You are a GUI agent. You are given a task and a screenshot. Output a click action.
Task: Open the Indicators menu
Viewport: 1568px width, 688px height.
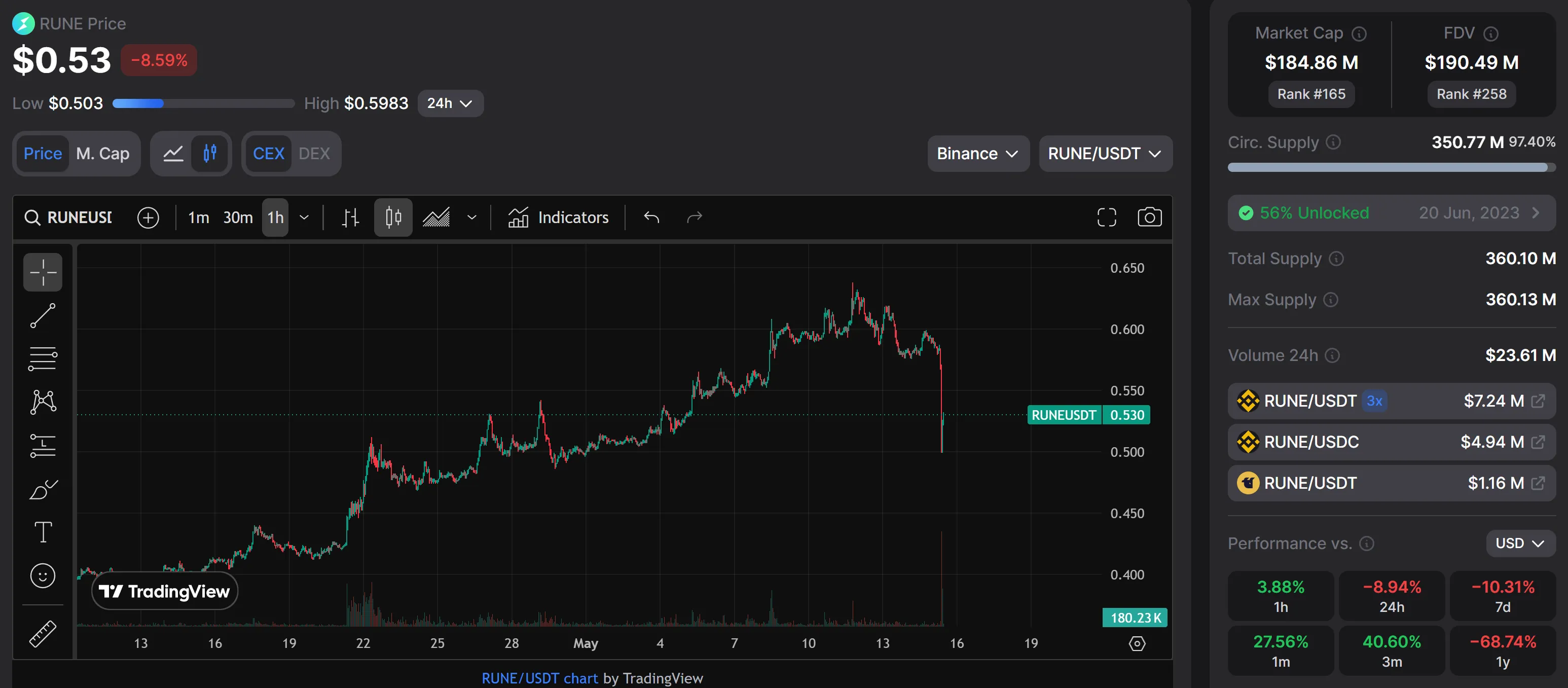(558, 218)
